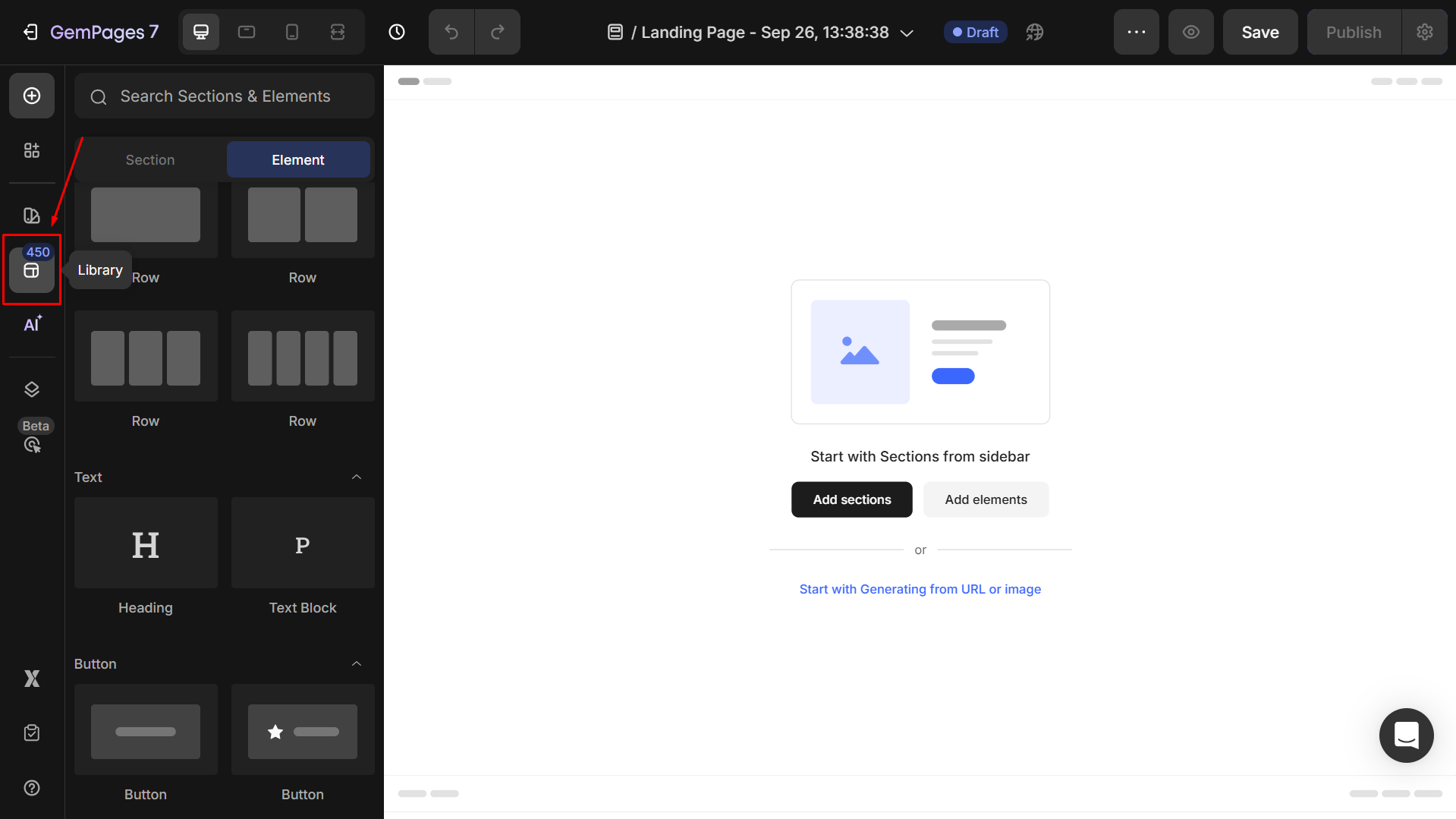This screenshot has width=1456, height=819.
Task: Click the redo arrow icon
Action: (498, 32)
